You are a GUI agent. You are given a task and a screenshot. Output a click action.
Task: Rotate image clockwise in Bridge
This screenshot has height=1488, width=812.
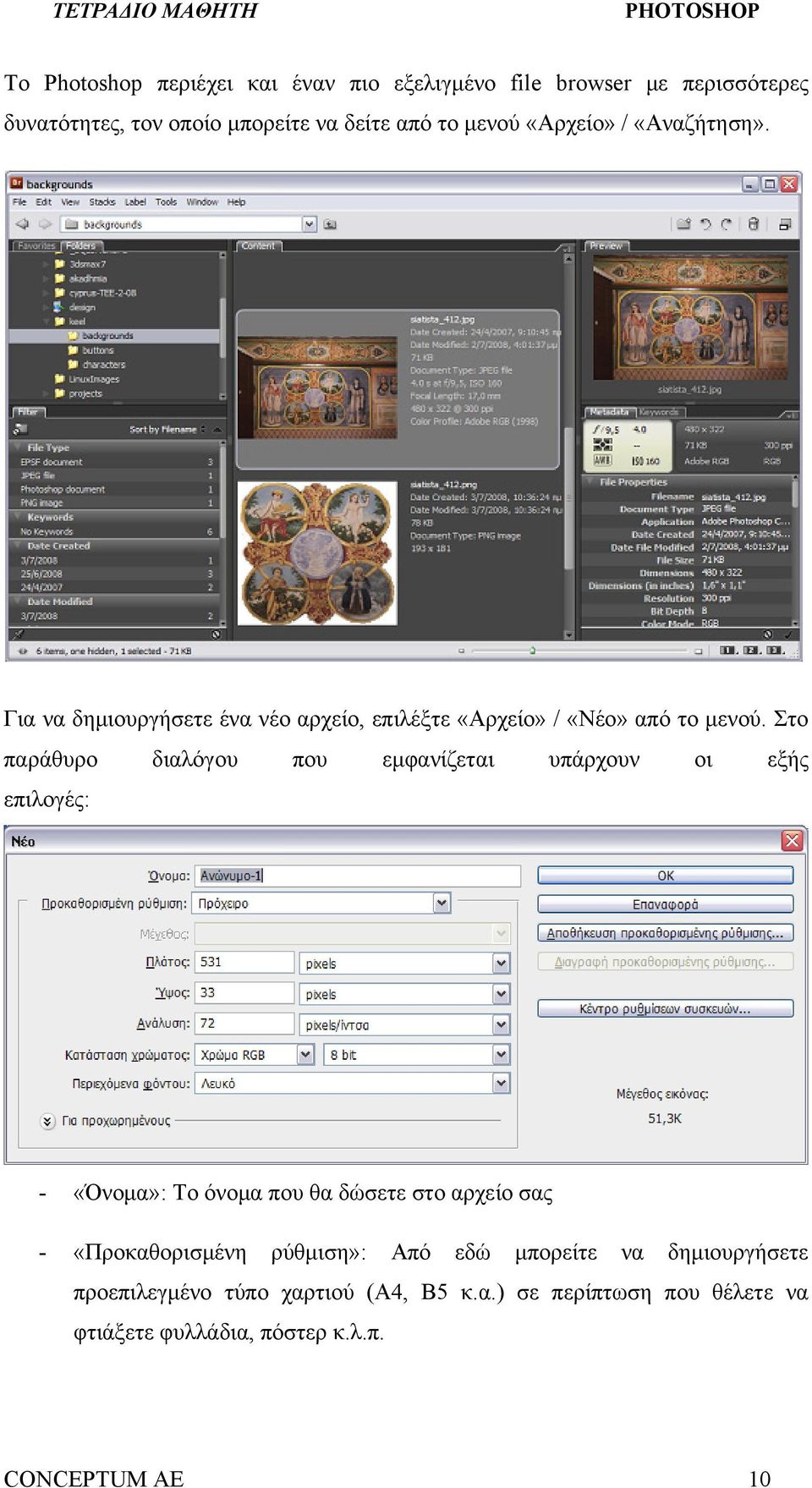[x=727, y=224]
